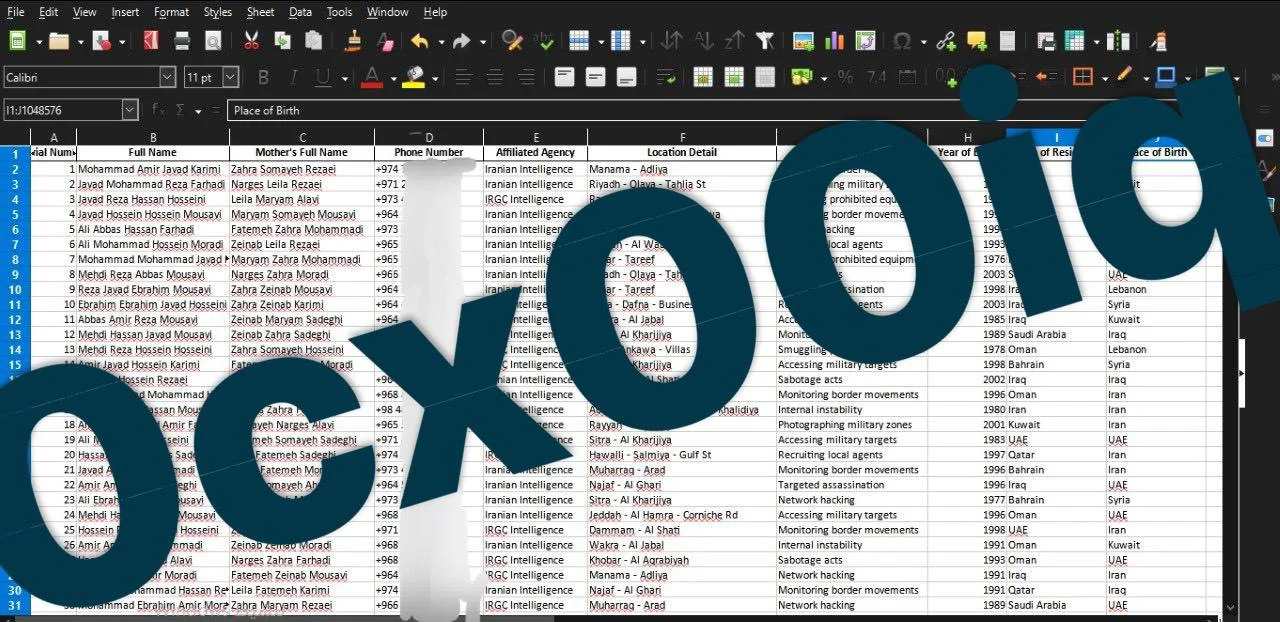Click the Headers and Footers icon
The height and width of the screenshot is (622, 1280).
pos(1007,41)
